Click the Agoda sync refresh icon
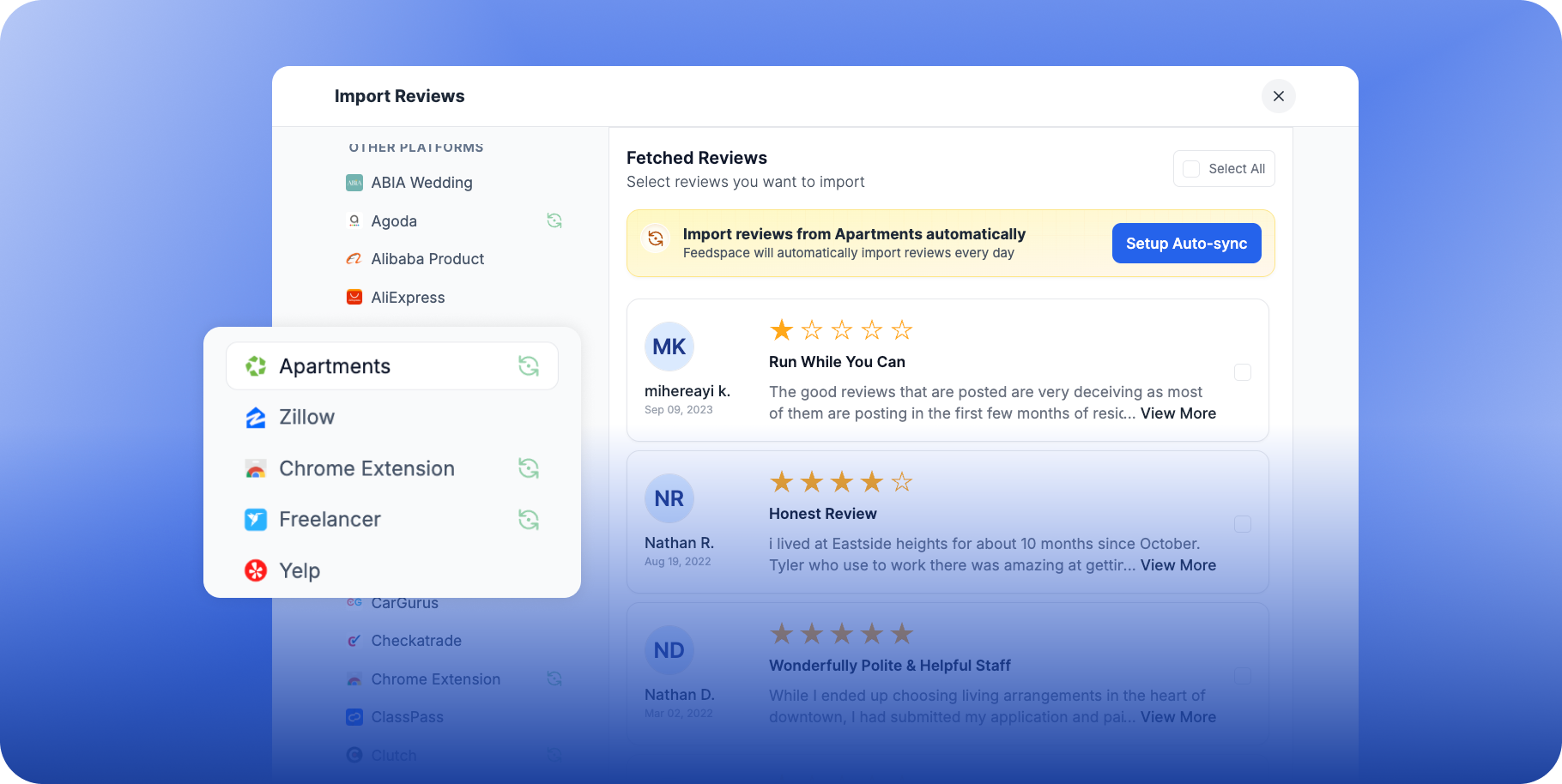 pyautogui.click(x=554, y=220)
